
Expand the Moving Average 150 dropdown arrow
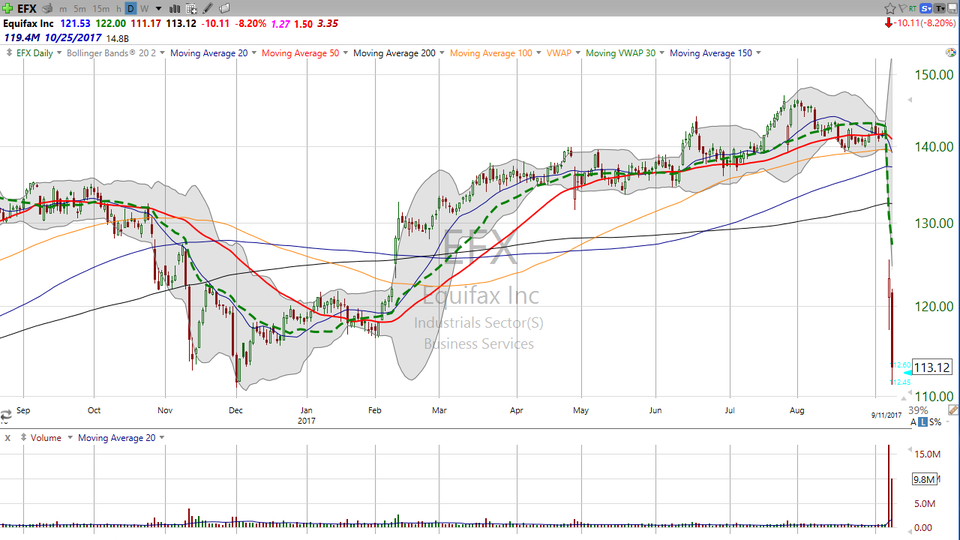[759, 53]
